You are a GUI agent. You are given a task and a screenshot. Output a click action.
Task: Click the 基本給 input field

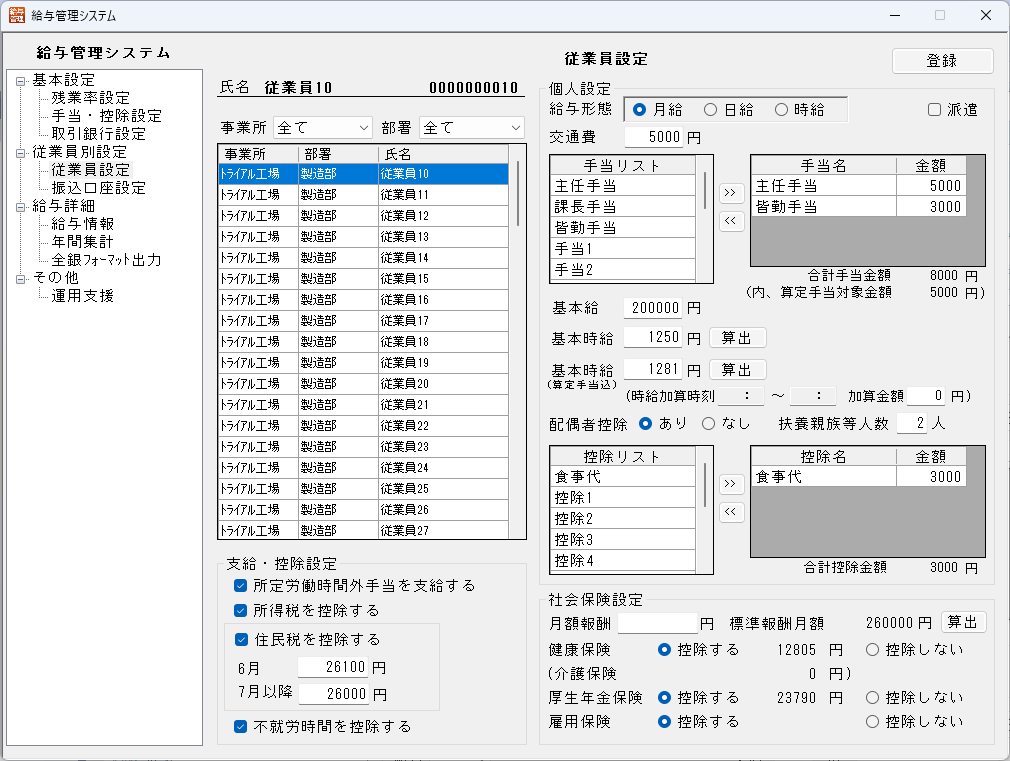click(653, 307)
